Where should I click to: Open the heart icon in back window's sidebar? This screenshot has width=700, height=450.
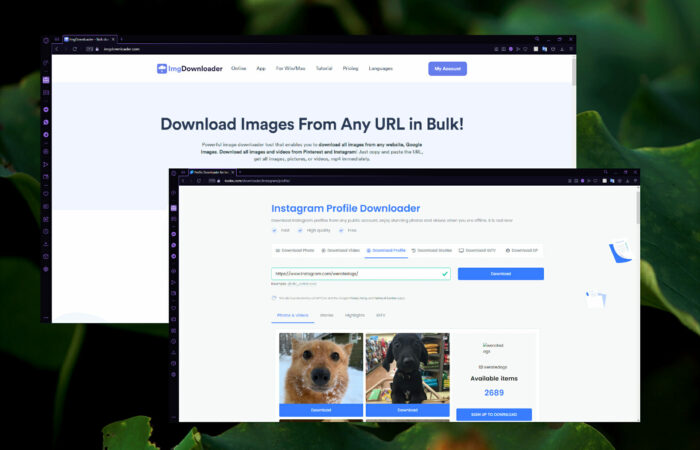tap(46, 194)
